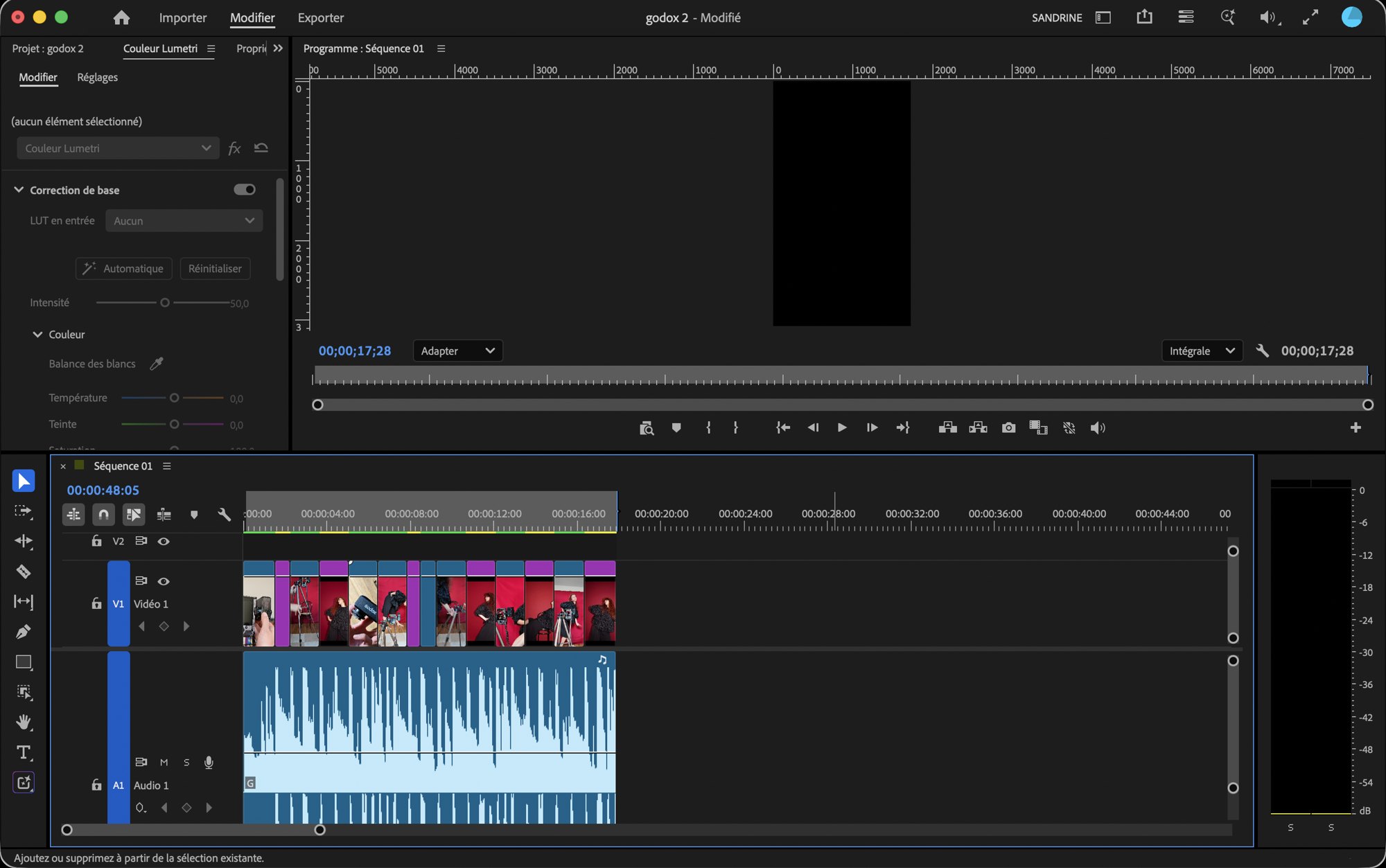The width and height of the screenshot is (1386, 868).
Task: Click the white balance eyedropper
Action: click(157, 364)
